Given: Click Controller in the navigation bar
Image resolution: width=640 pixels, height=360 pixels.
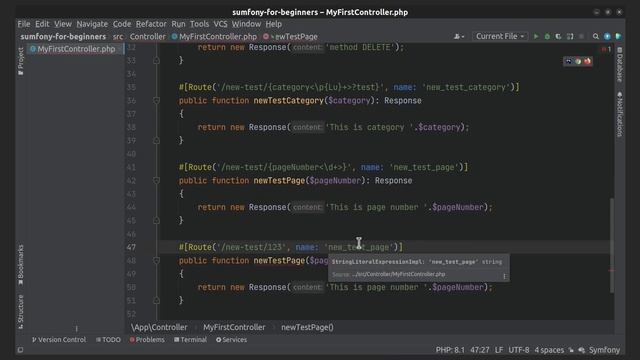Looking at the screenshot, I should [x=148, y=37].
